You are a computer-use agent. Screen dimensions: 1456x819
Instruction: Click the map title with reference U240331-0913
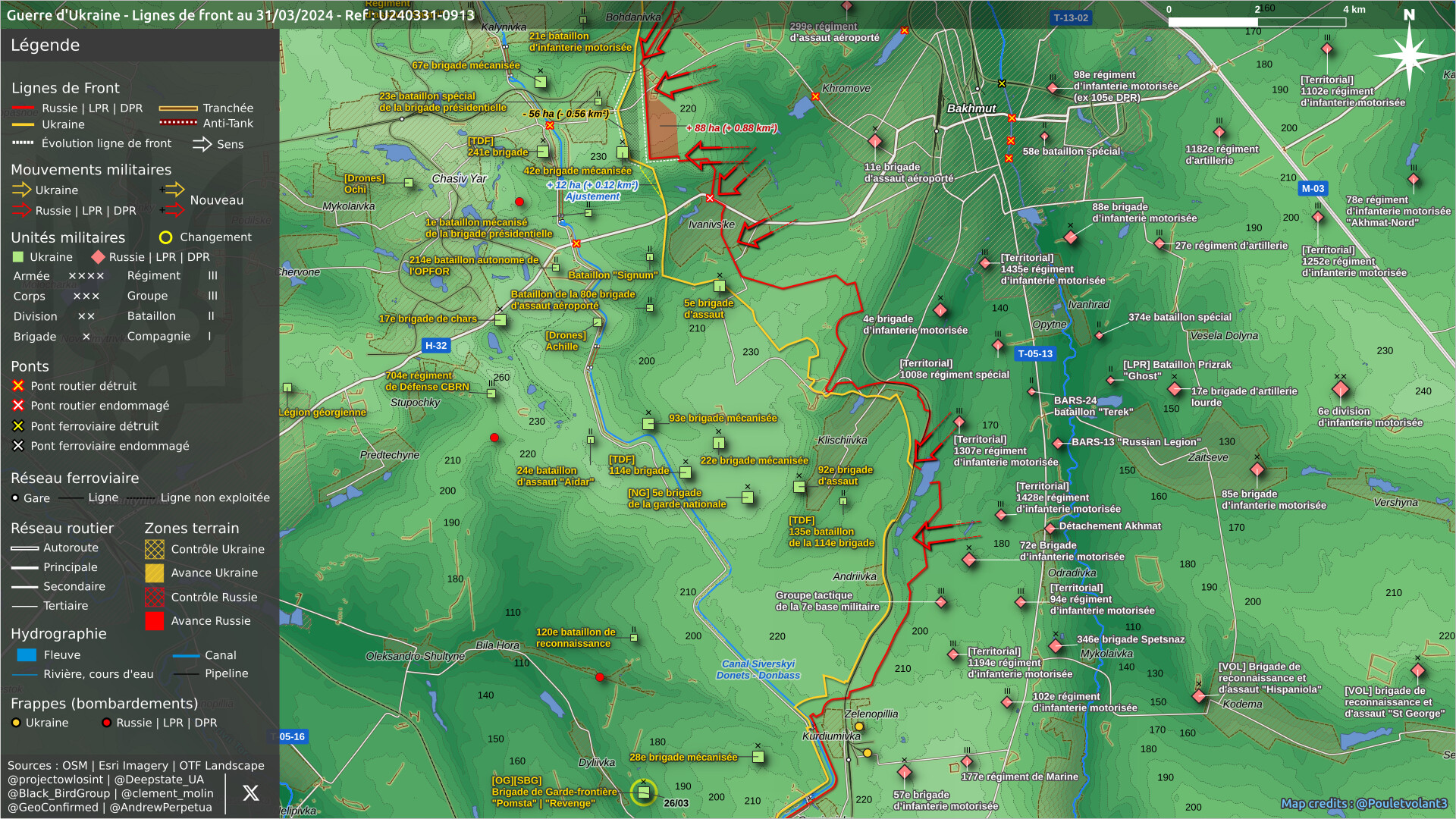(x=241, y=15)
